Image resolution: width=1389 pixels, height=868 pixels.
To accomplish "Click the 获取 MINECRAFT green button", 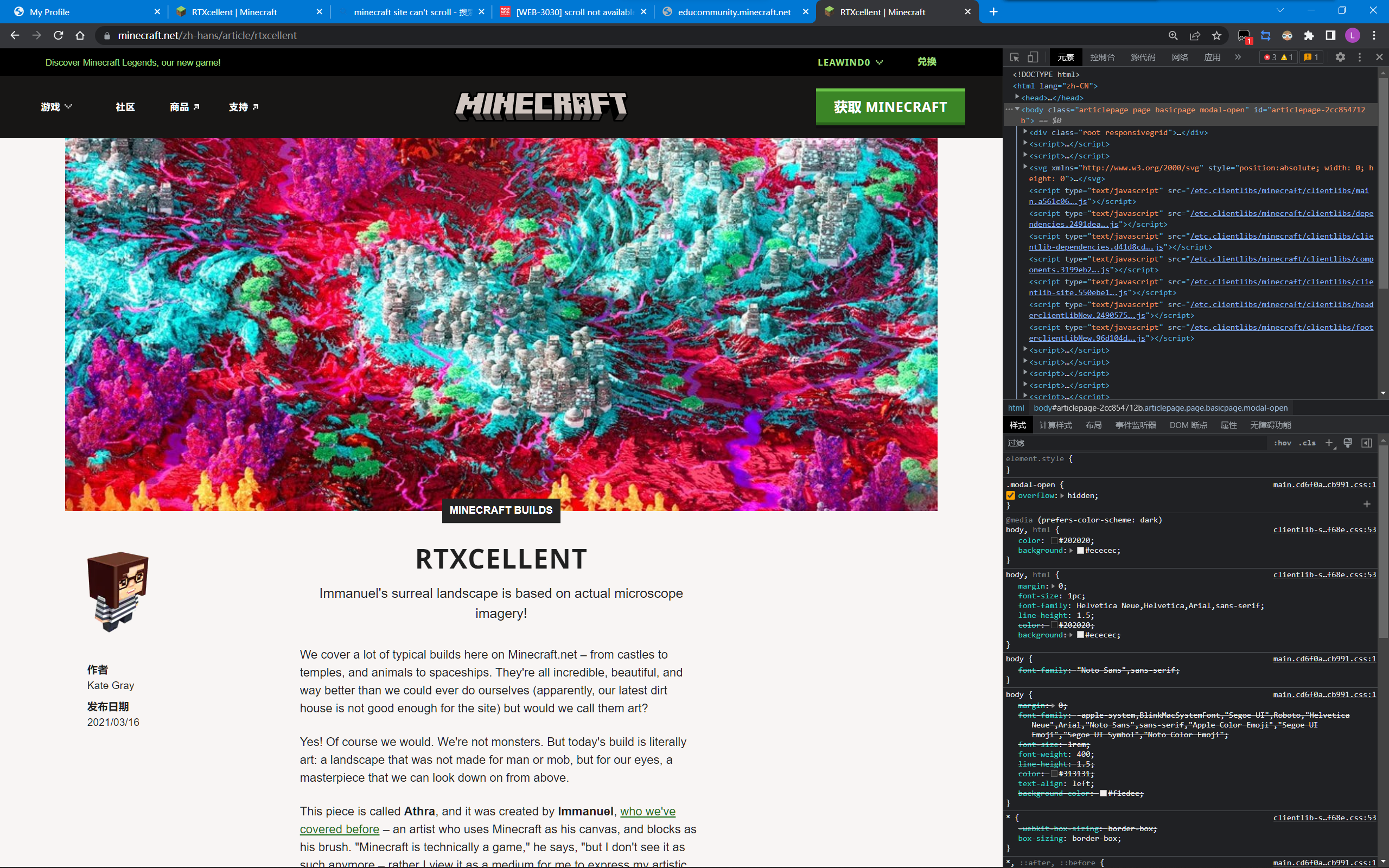I will pyautogui.click(x=890, y=107).
